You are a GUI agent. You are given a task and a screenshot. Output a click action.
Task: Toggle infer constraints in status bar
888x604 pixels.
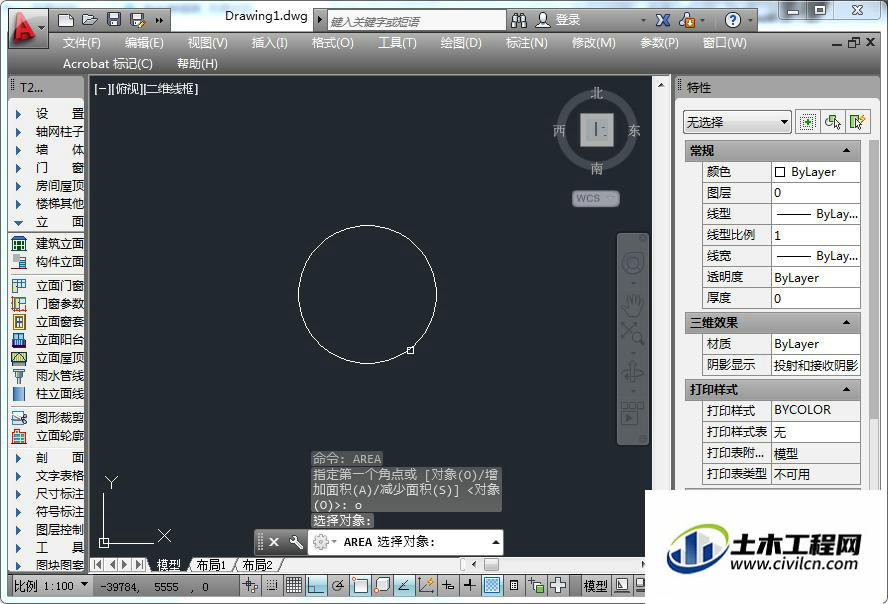click(x=250, y=585)
